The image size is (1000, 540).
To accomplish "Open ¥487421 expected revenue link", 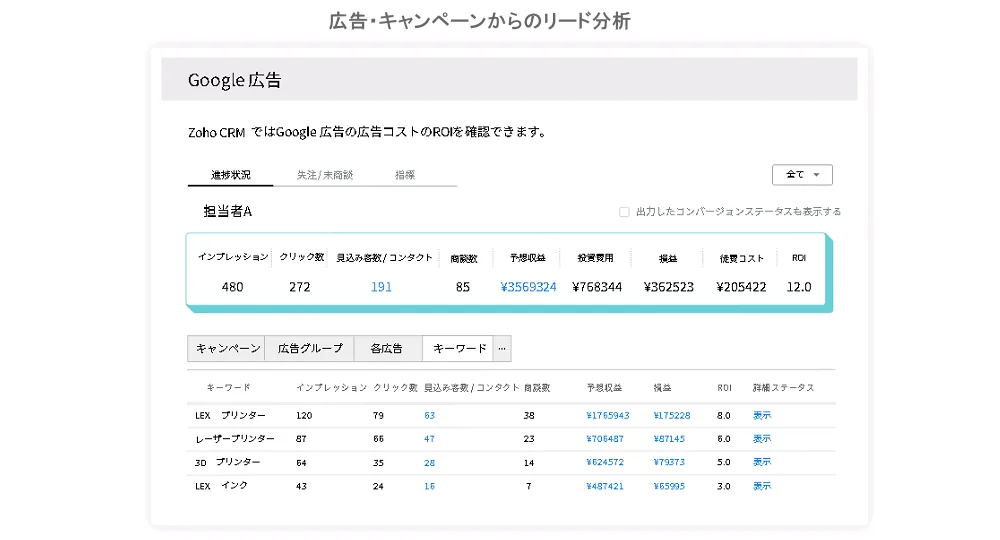I will (605, 486).
